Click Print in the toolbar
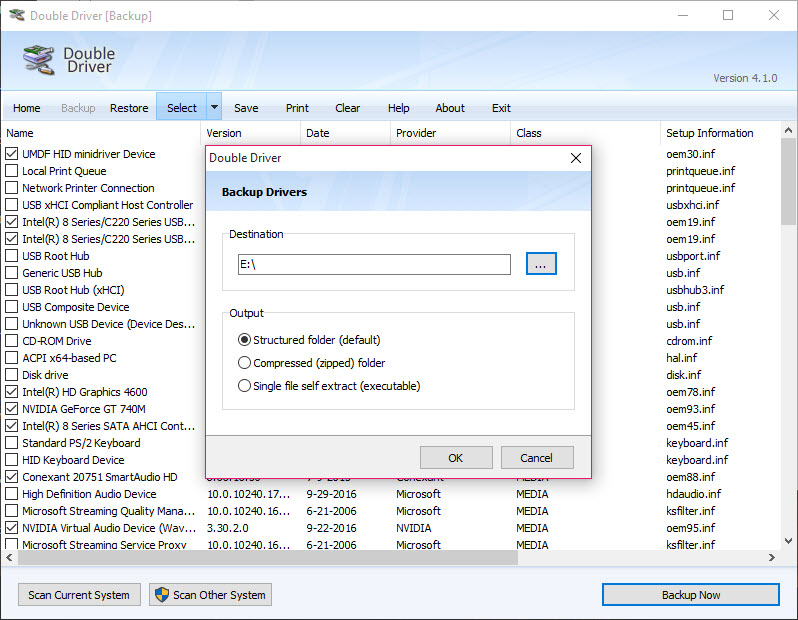Viewport: 798px width, 620px height. [x=297, y=108]
